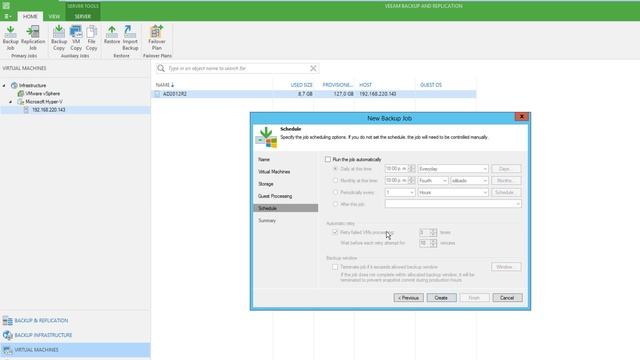Sort by the Guest OS column header
This screenshot has height=360, width=640.
431,85
